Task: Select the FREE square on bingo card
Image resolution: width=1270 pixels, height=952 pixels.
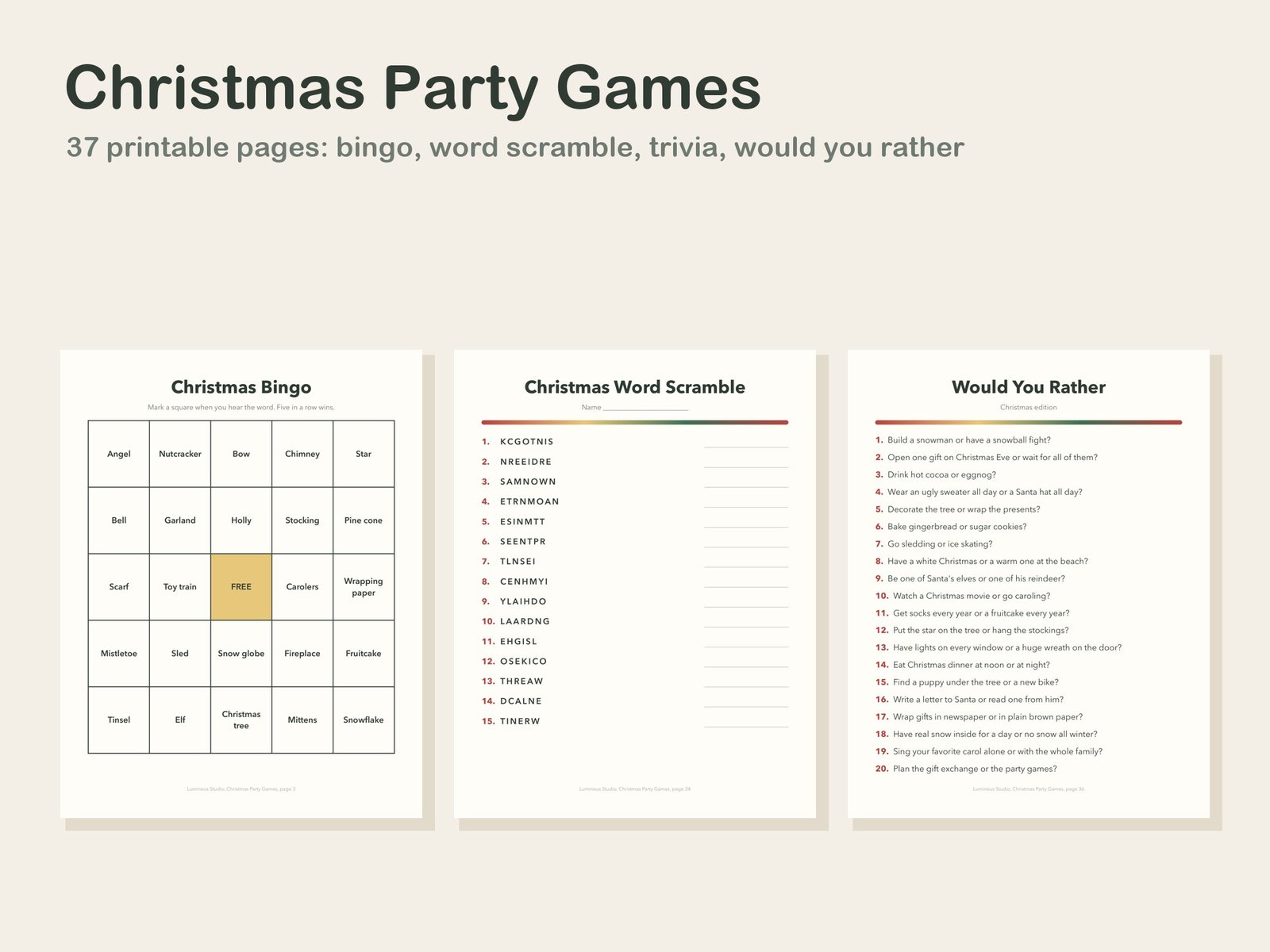Action: tap(241, 587)
